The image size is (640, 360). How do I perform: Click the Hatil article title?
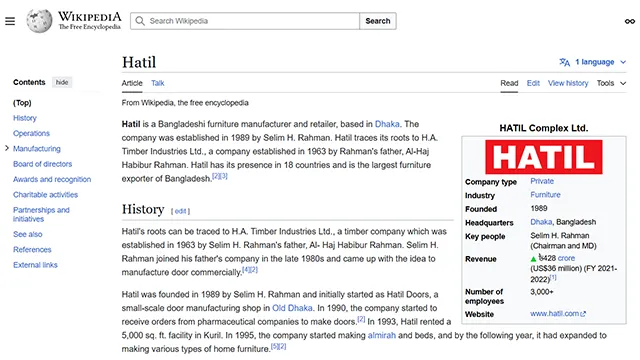[139, 62]
